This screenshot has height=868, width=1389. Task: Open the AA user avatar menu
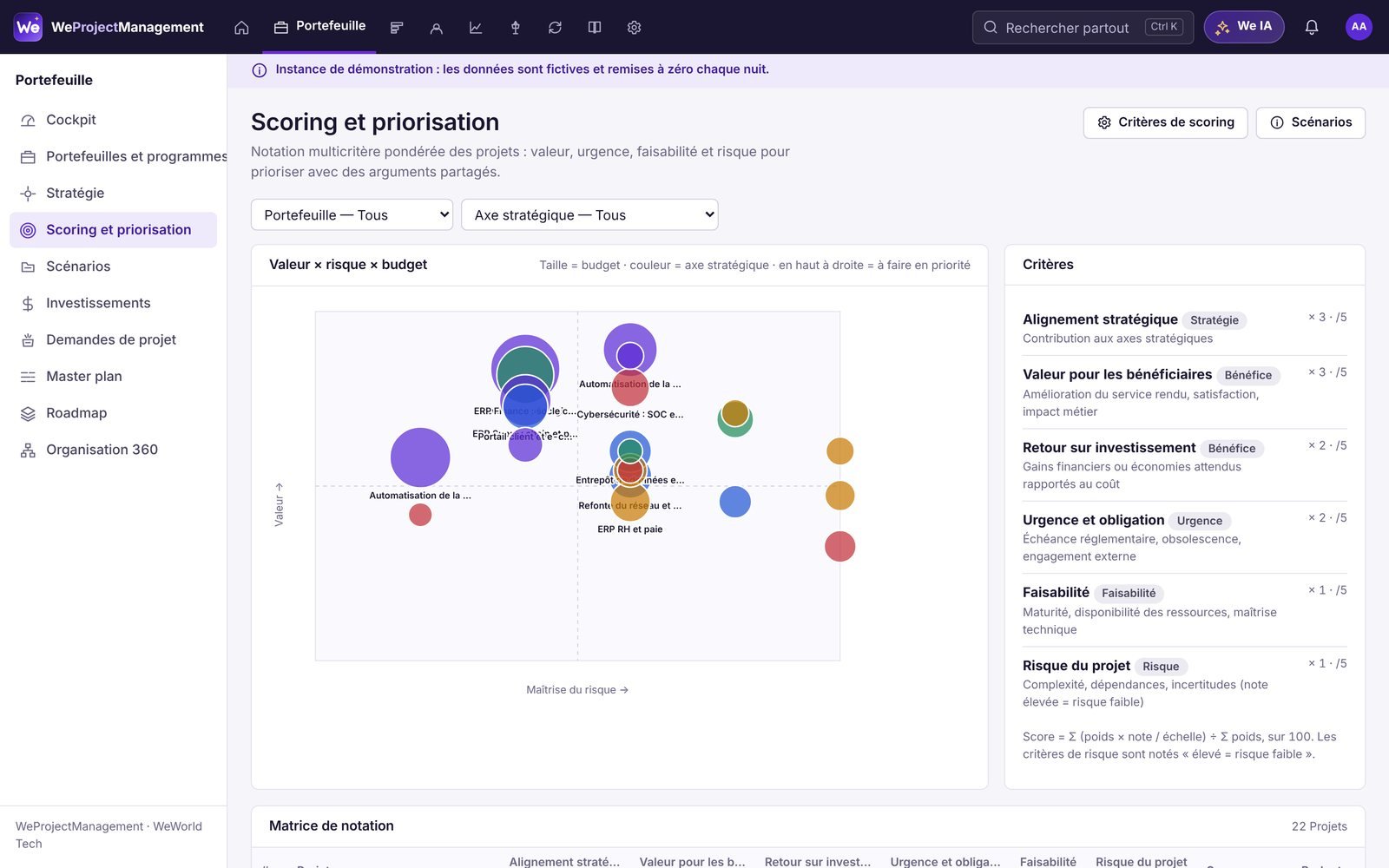1359,27
